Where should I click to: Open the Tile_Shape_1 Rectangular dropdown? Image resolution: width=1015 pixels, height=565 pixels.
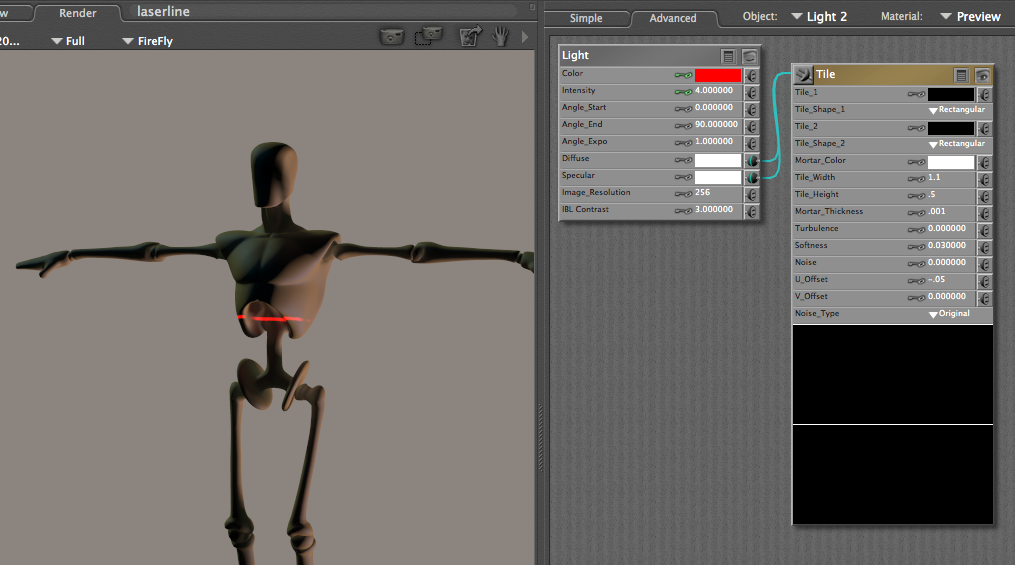956,110
